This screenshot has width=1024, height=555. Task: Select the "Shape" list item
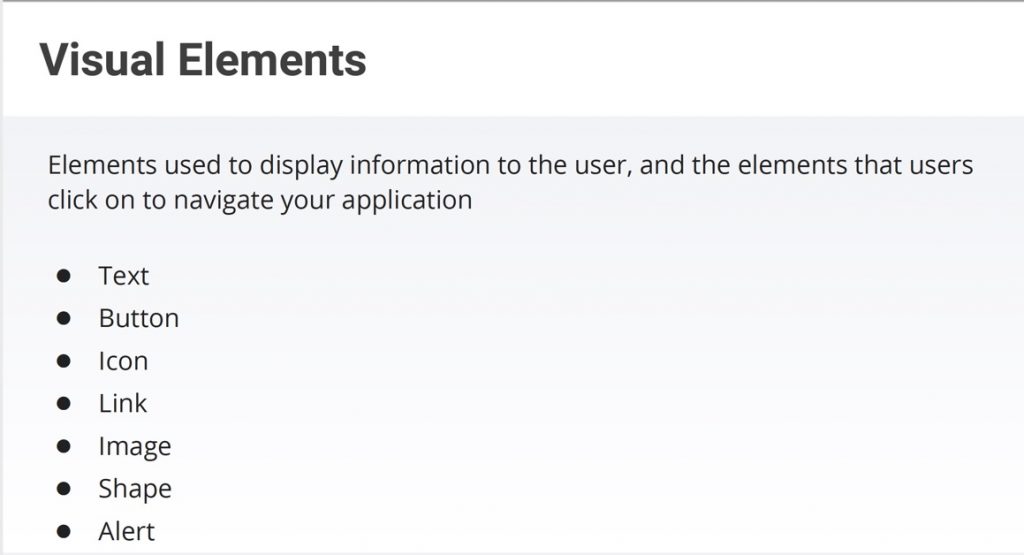coord(135,489)
